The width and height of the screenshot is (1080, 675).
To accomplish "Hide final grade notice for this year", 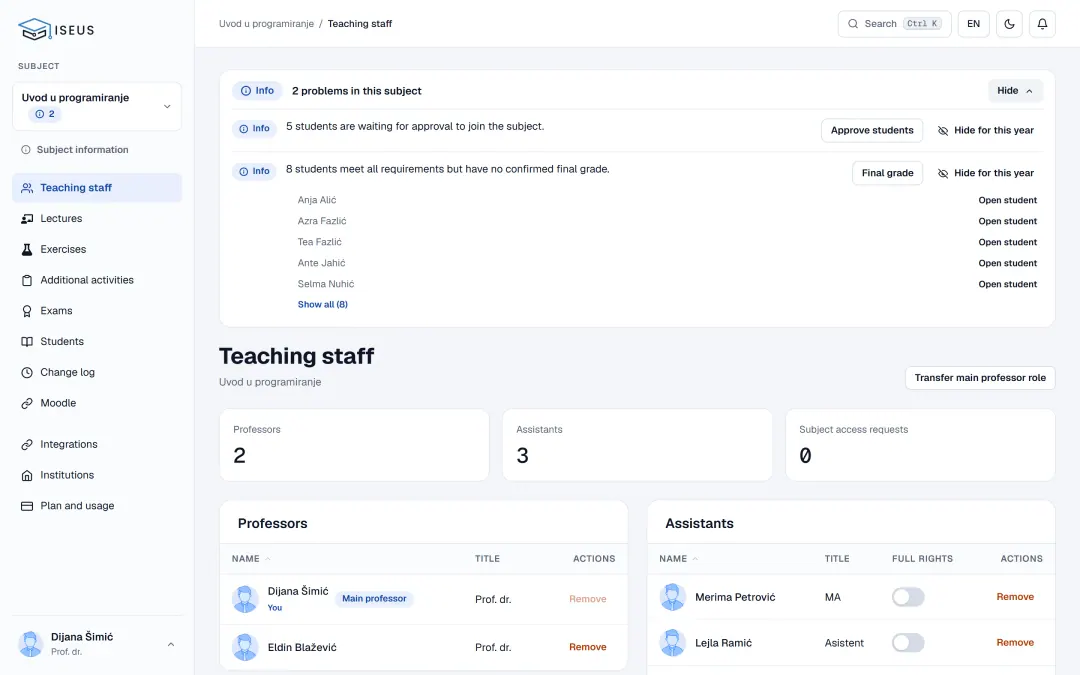I will 986,173.
